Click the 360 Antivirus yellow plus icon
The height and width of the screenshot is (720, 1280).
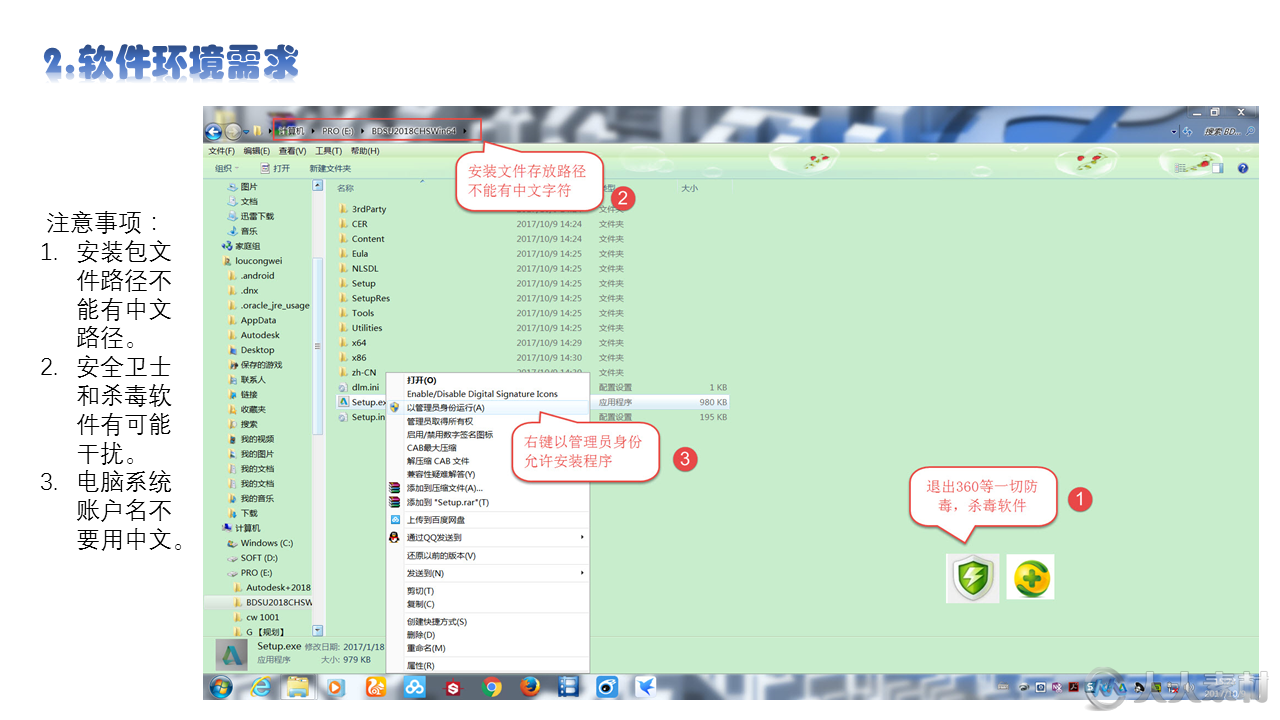point(1030,577)
